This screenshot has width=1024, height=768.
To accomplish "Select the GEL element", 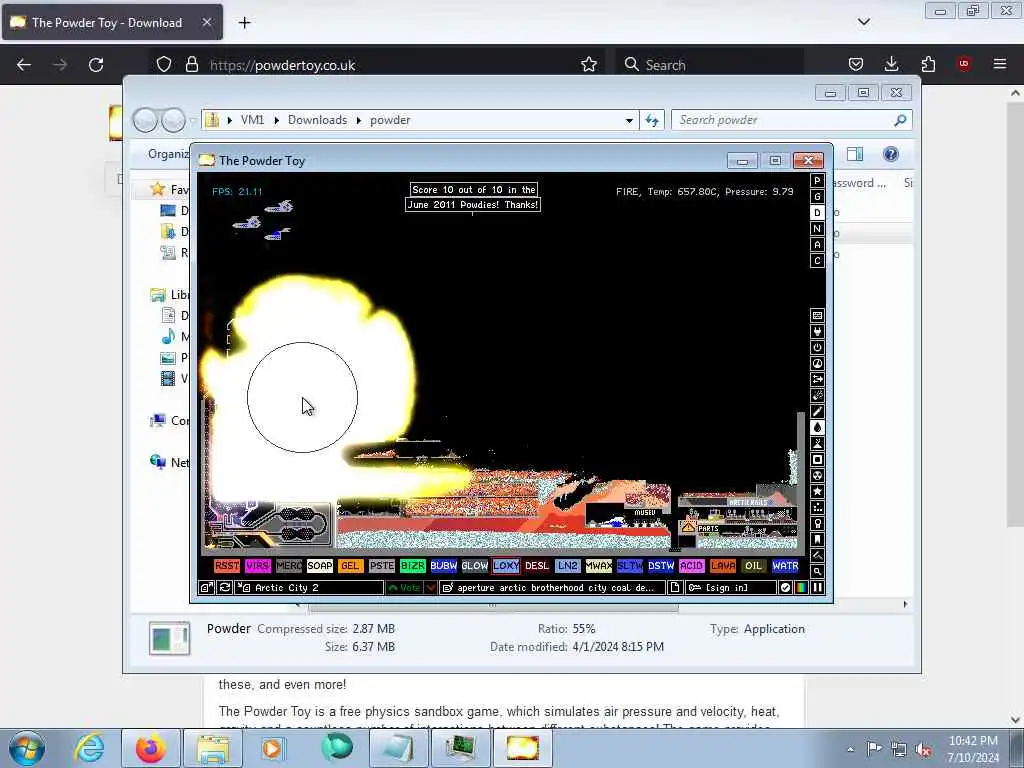I will click(351, 566).
